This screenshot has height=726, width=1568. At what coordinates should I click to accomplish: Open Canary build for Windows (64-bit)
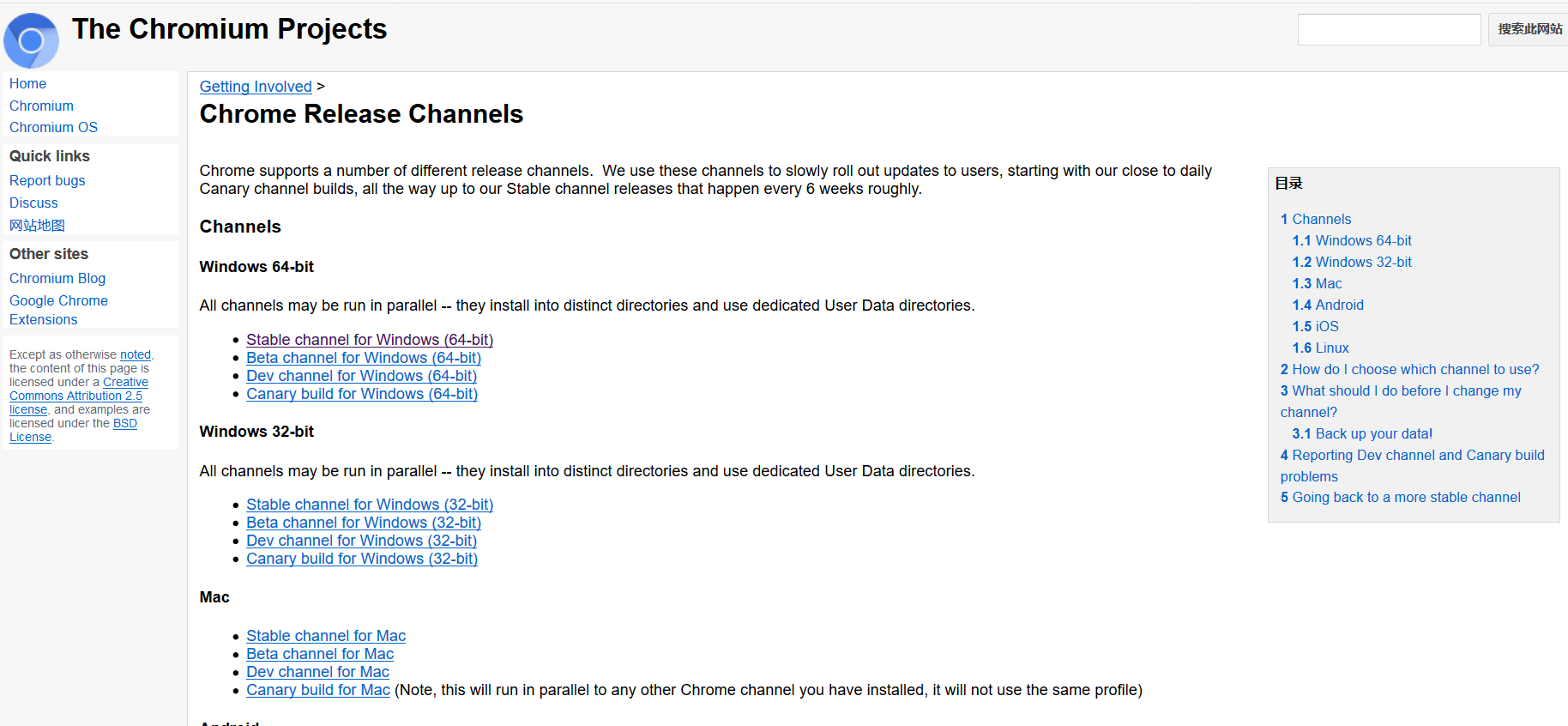(361, 394)
